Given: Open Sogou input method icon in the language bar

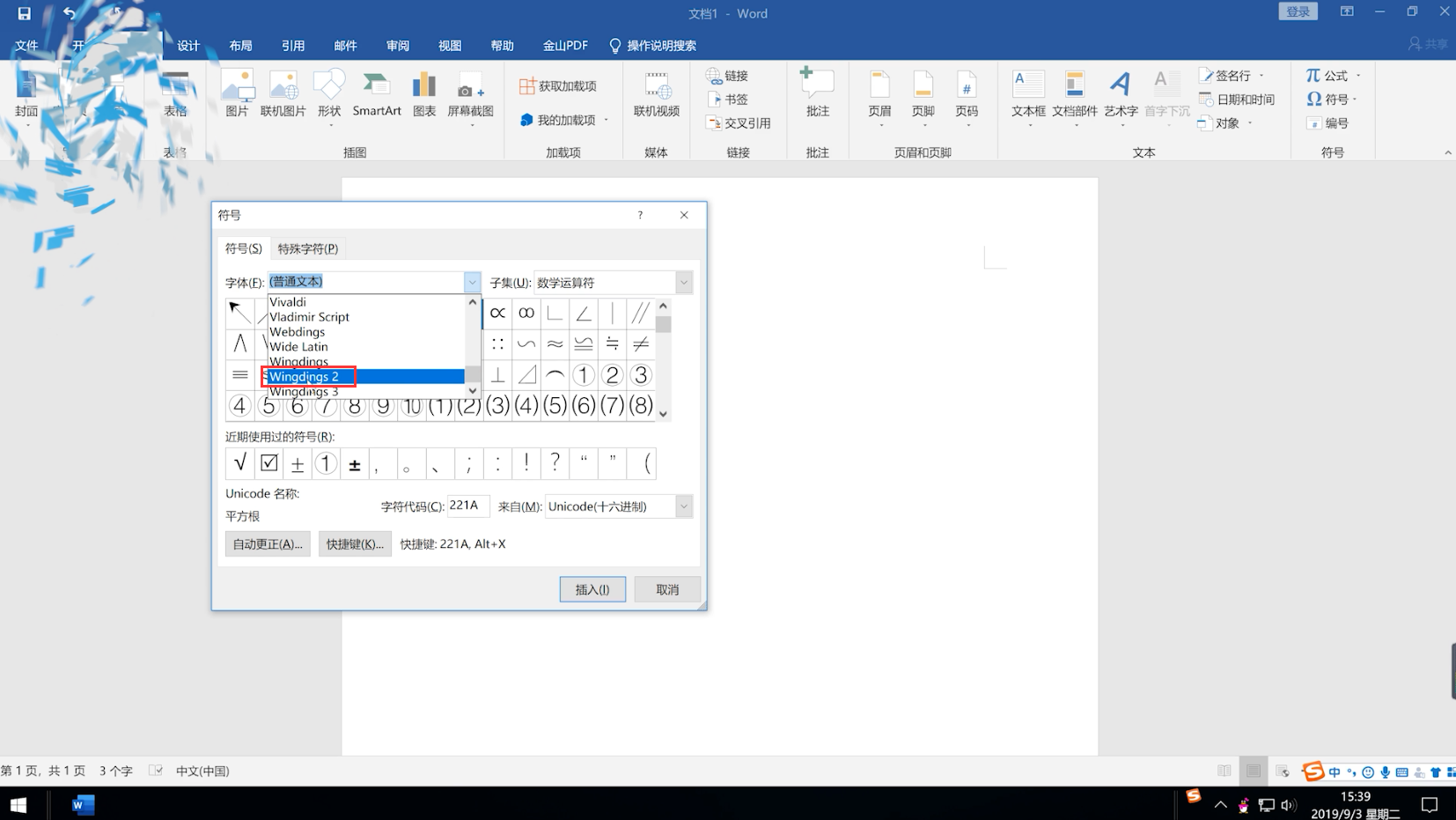Looking at the screenshot, I should click(x=1313, y=772).
